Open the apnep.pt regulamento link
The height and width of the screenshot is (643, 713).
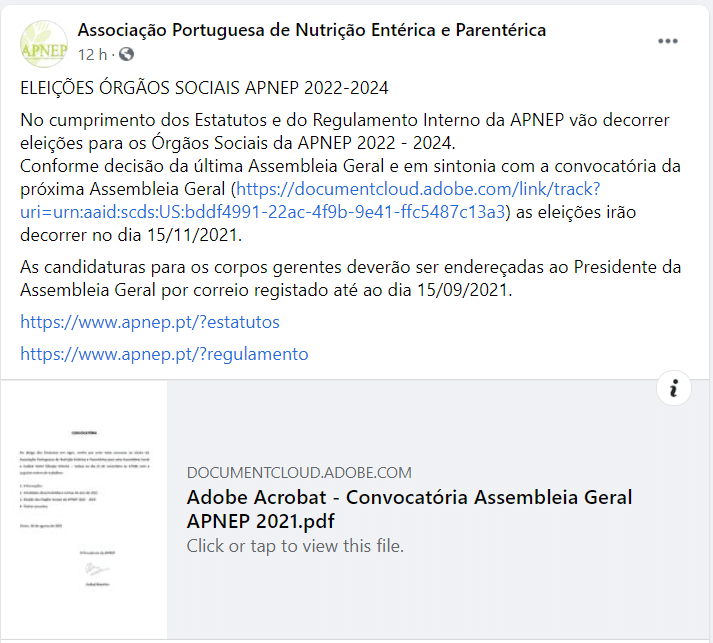[164, 354]
